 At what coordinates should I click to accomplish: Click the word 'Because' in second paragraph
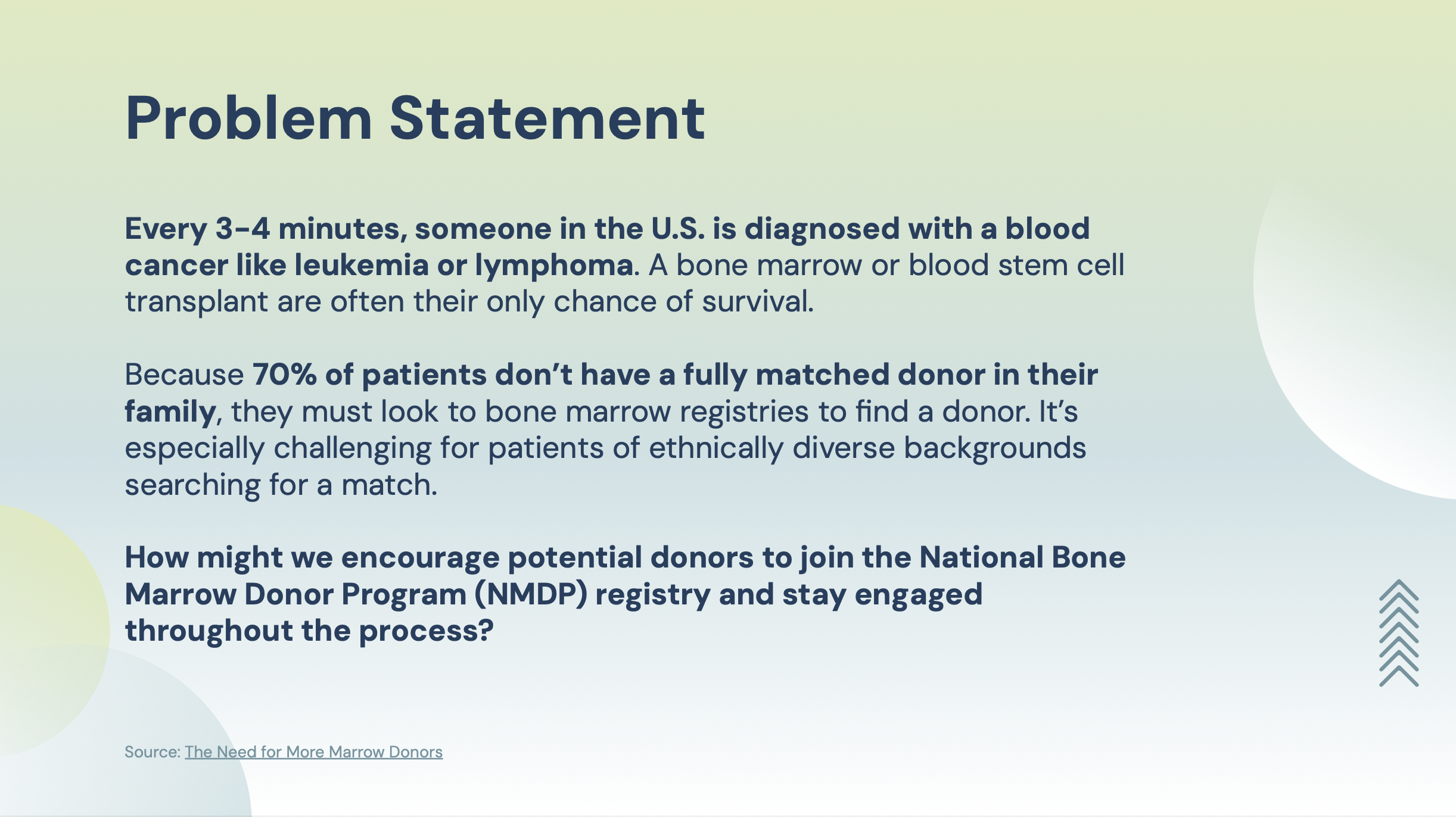pos(184,375)
